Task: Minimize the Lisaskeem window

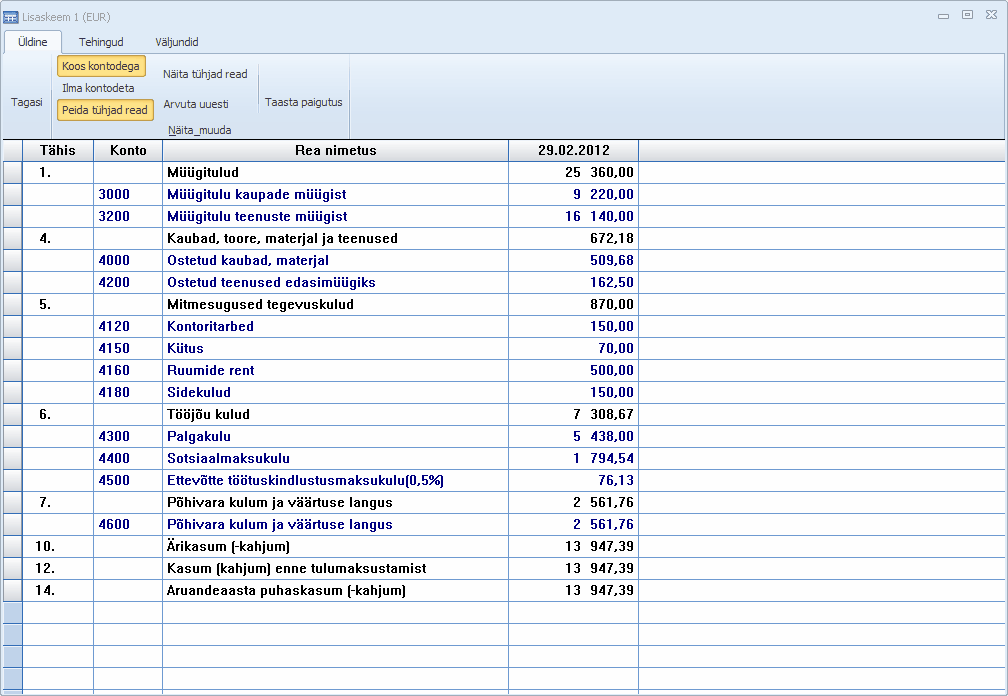Action: coord(944,15)
